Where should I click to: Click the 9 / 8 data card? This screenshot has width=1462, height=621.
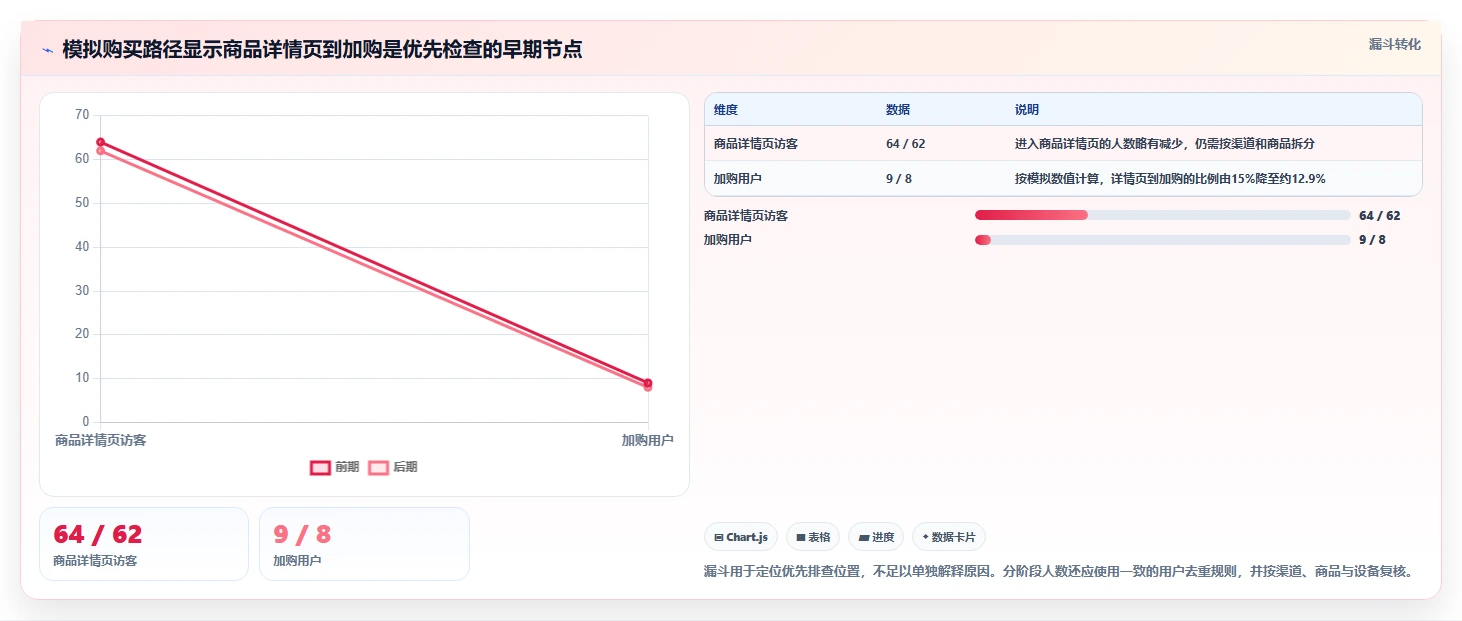click(x=364, y=544)
